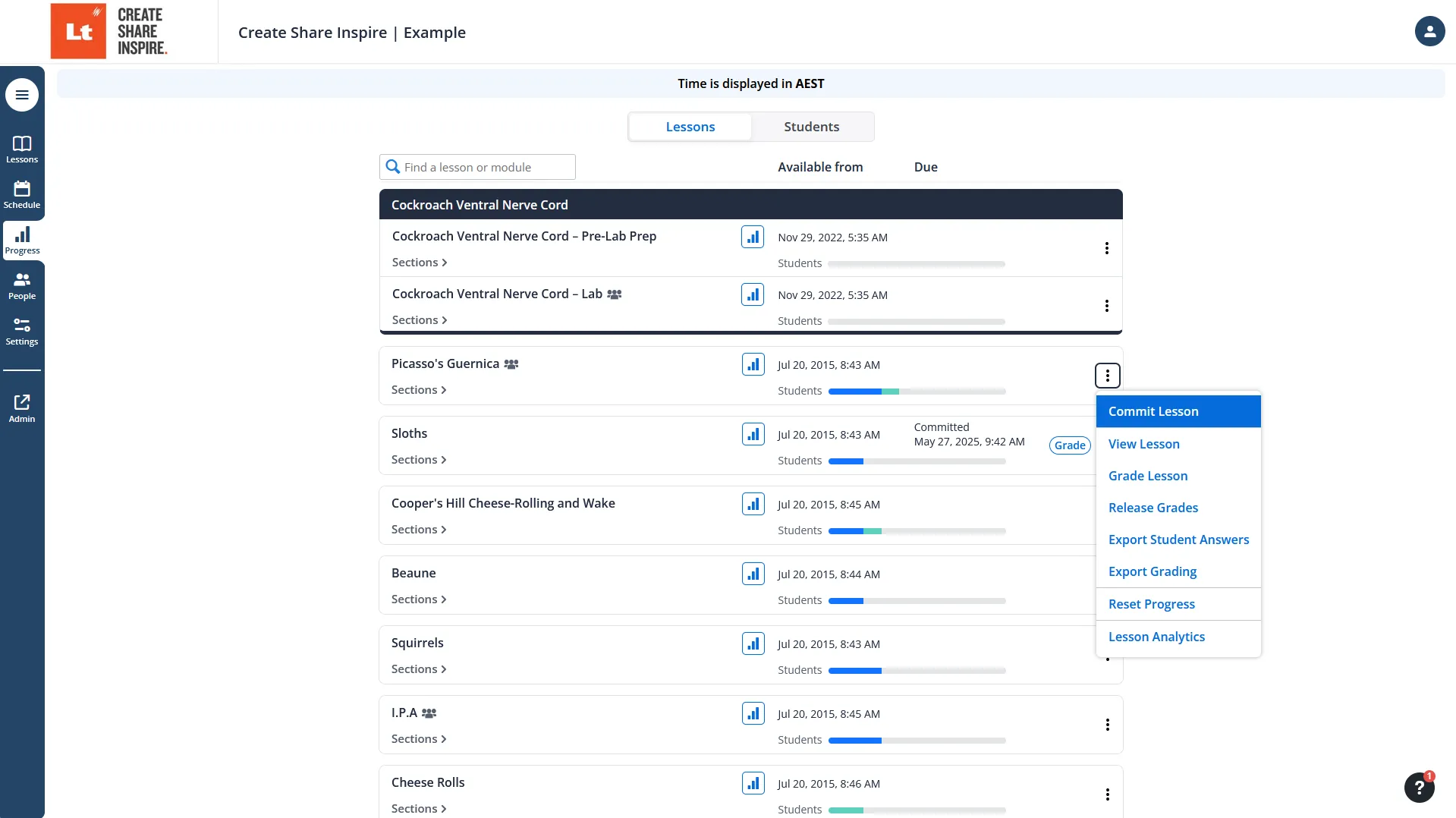Expand Sections under Beaune

point(419,599)
